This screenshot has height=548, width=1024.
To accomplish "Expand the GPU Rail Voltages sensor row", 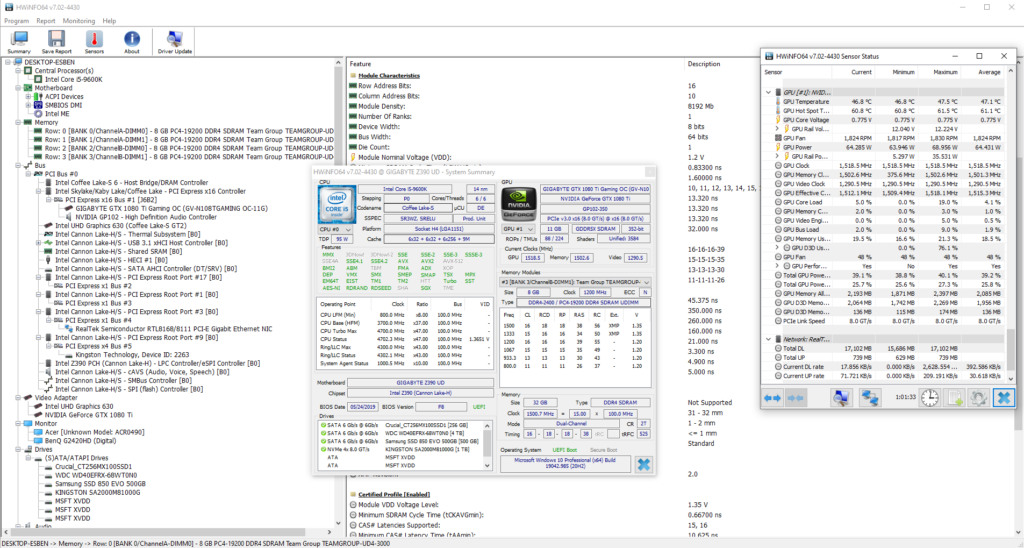I will tap(777, 129).
